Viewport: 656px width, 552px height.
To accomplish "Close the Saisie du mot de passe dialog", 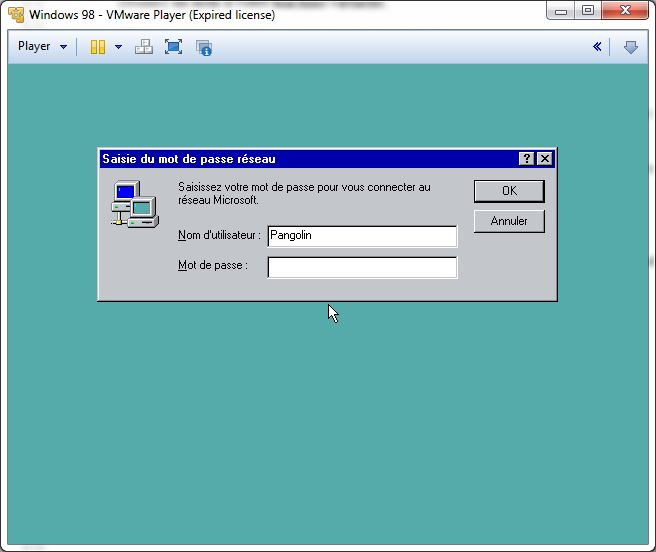I will 545,159.
